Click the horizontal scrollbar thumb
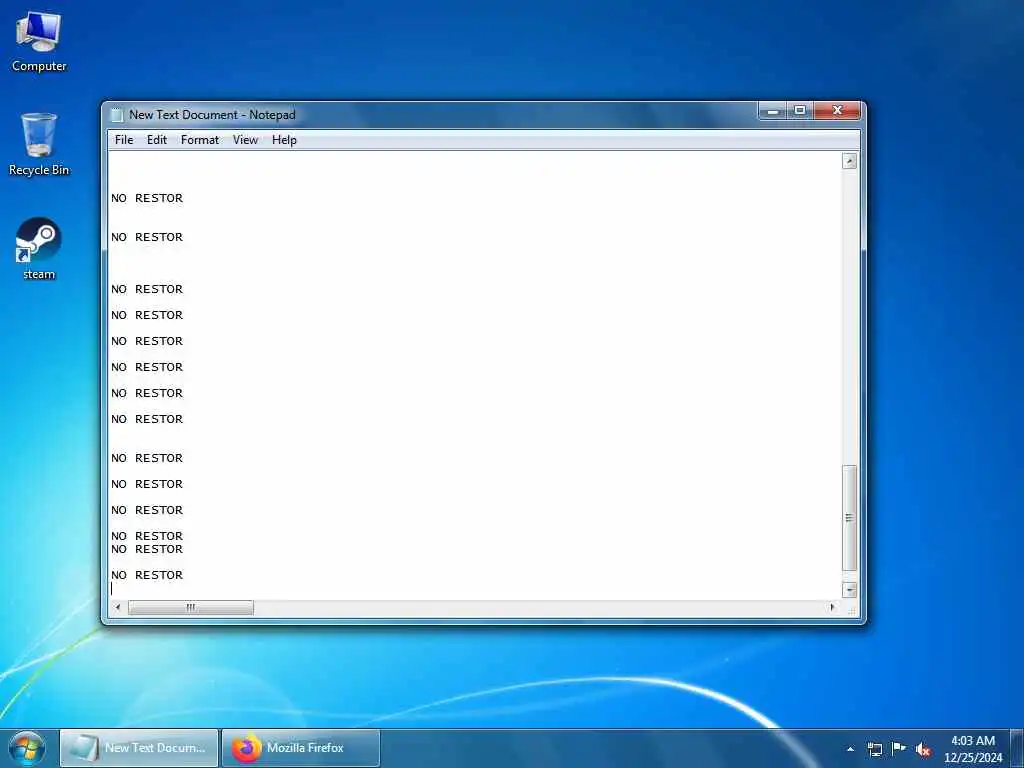Image resolution: width=1024 pixels, height=768 pixels. coord(191,608)
